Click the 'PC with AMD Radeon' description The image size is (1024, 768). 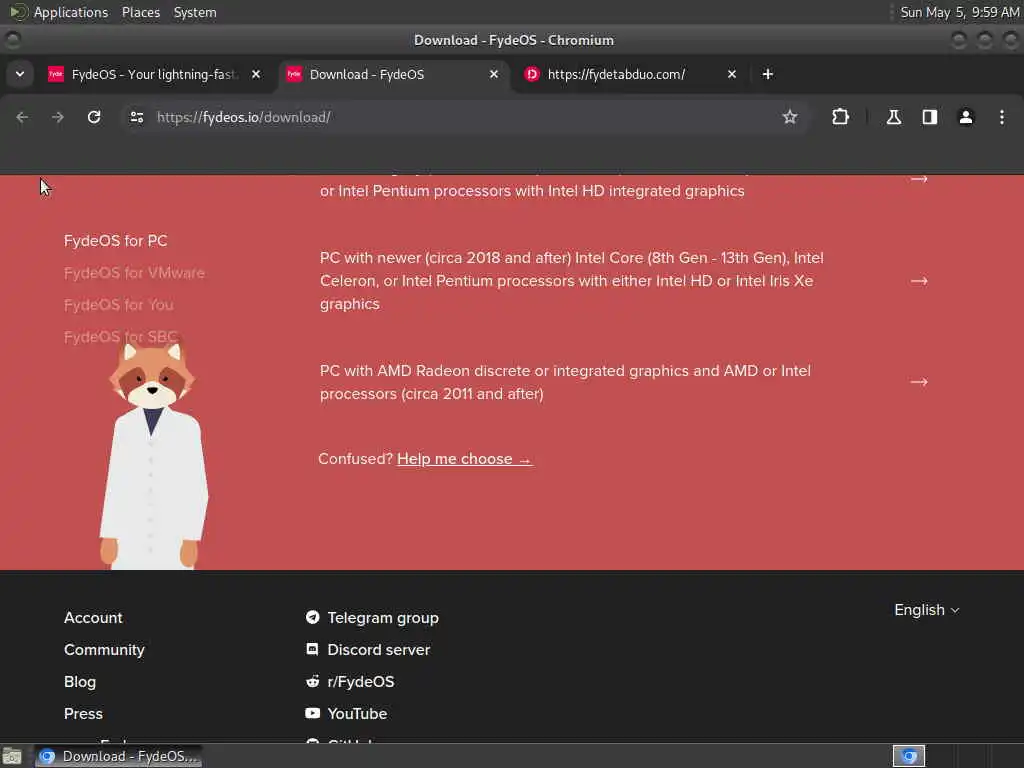pyautogui.click(x=566, y=382)
